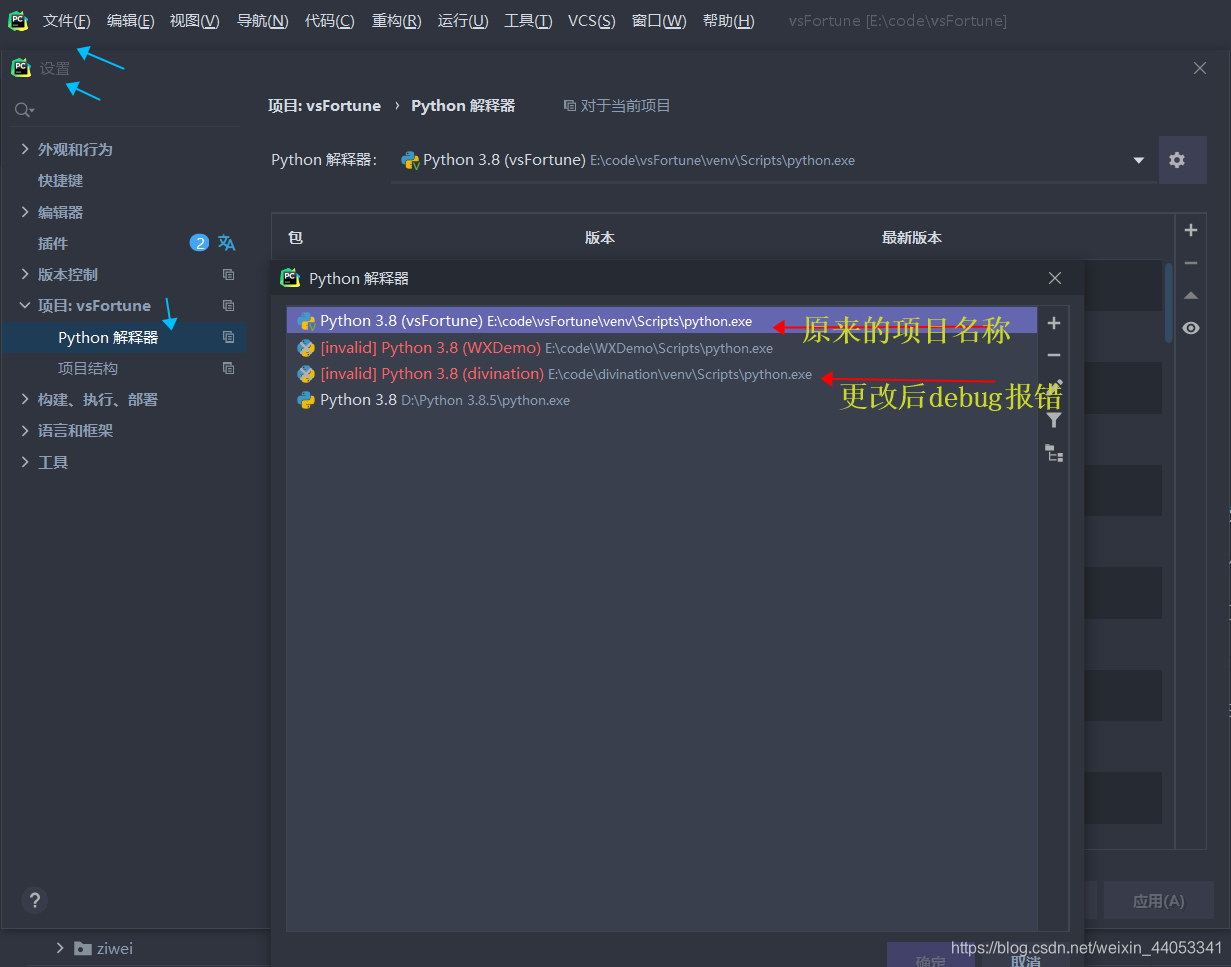Toggle show early package releases eye icon
This screenshot has height=967, width=1231.
point(1191,327)
